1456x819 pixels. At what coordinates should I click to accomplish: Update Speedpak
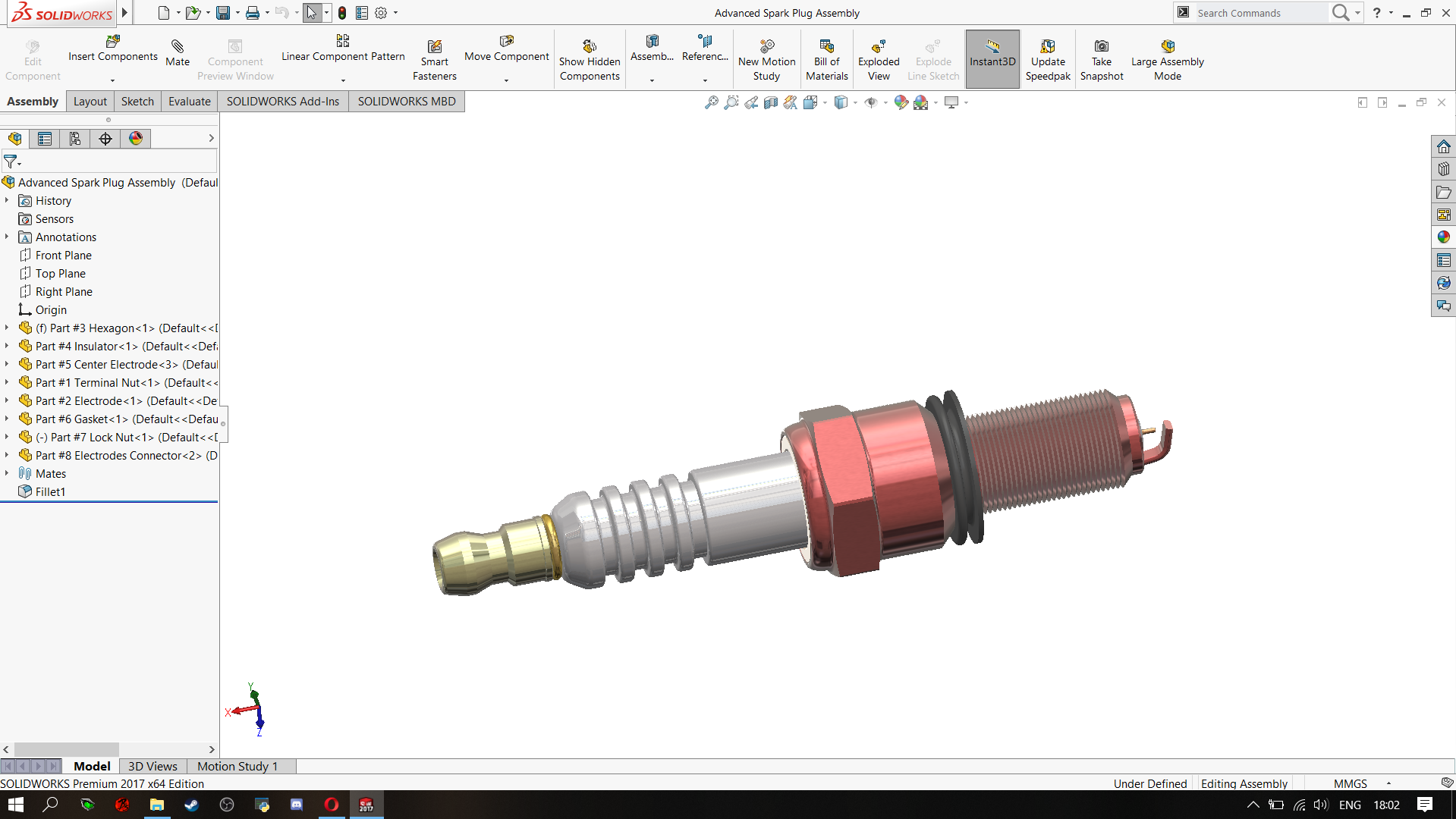click(1048, 60)
